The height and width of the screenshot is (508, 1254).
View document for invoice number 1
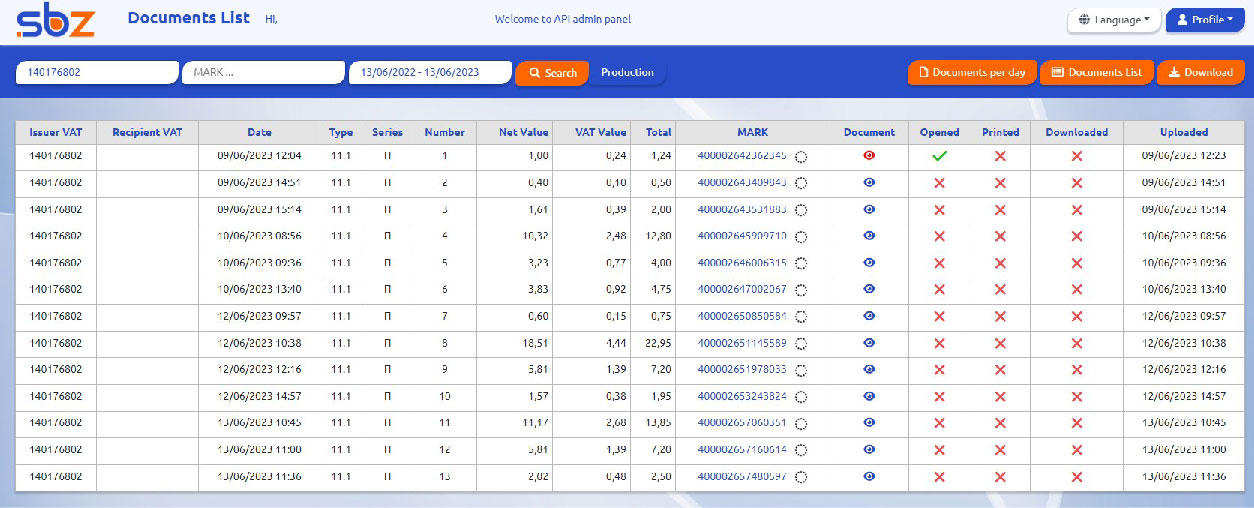(869, 156)
